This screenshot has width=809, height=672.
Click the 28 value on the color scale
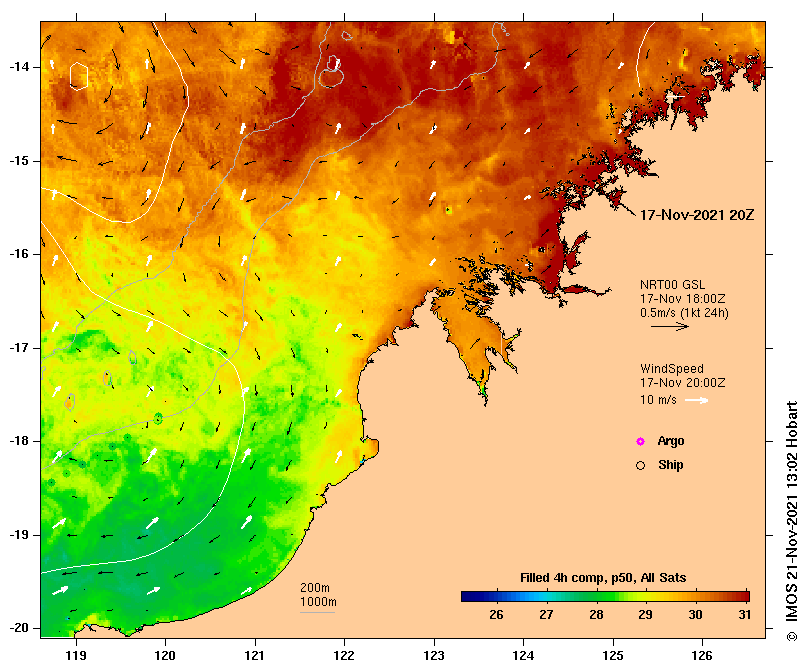point(596,615)
